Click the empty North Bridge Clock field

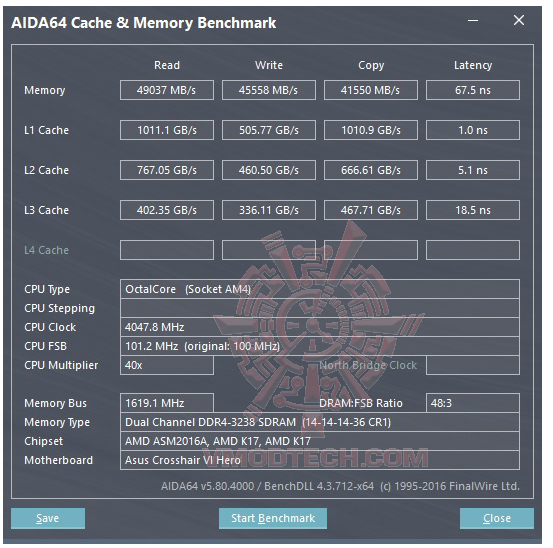click(x=473, y=365)
